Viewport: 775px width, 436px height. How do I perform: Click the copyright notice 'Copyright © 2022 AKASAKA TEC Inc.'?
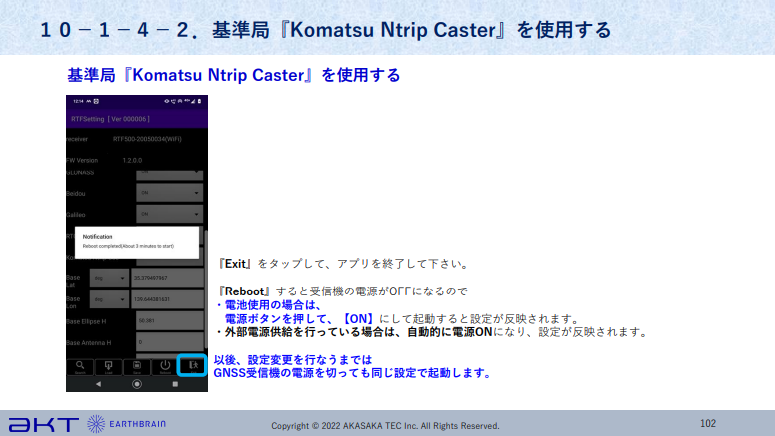pyautogui.click(x=385, y=426)
